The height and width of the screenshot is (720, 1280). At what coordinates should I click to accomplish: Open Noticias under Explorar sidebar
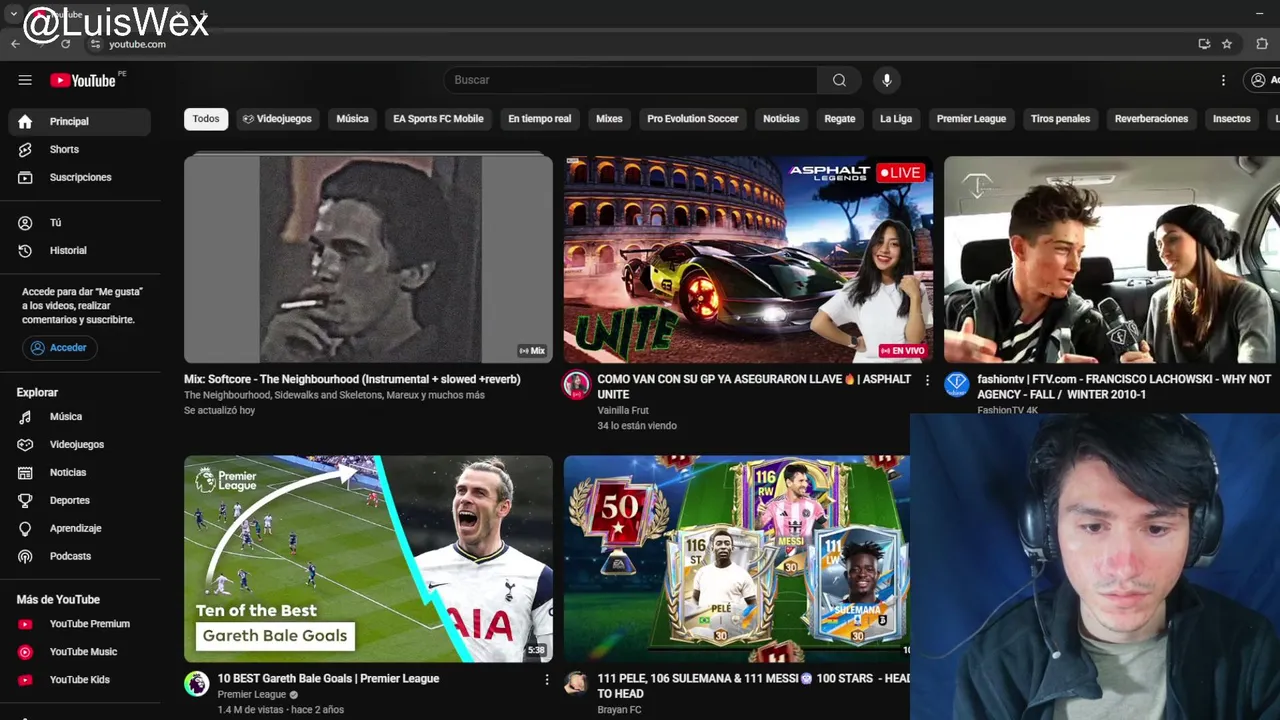(79, 472)
